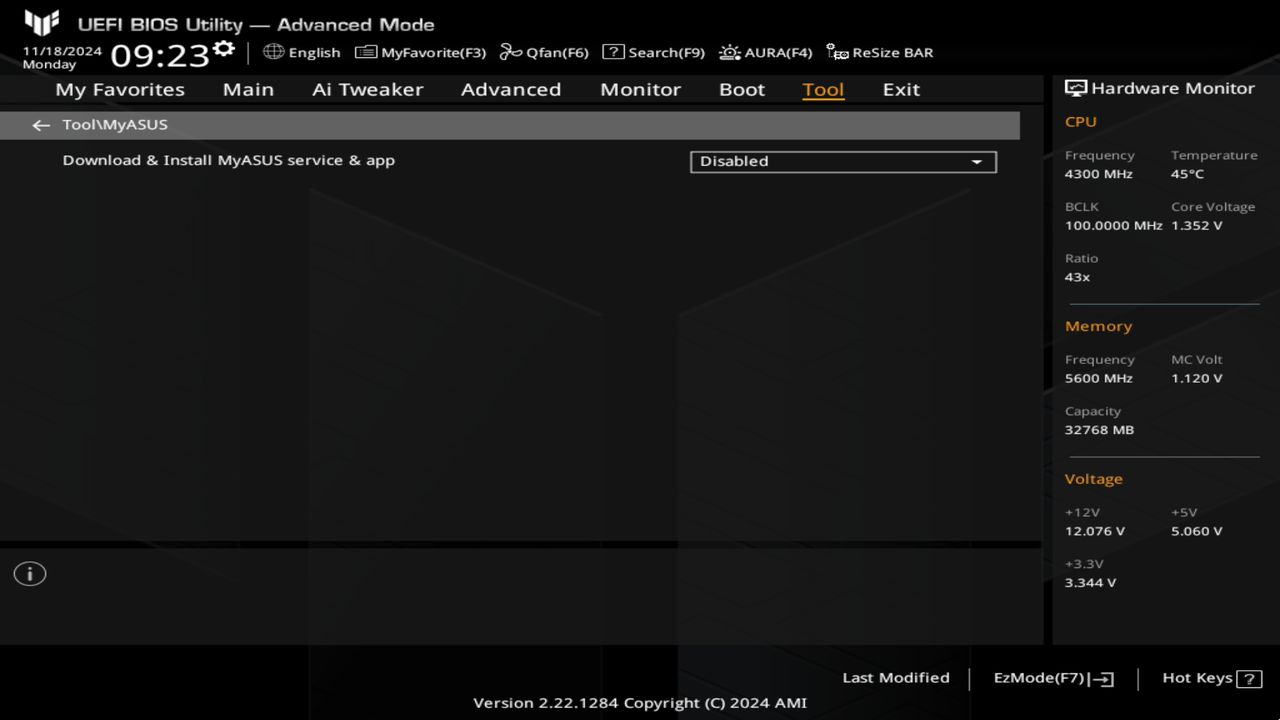Switch to the My Favorites tab
This screenshot has height=720, width=1280.
(120, 89)
